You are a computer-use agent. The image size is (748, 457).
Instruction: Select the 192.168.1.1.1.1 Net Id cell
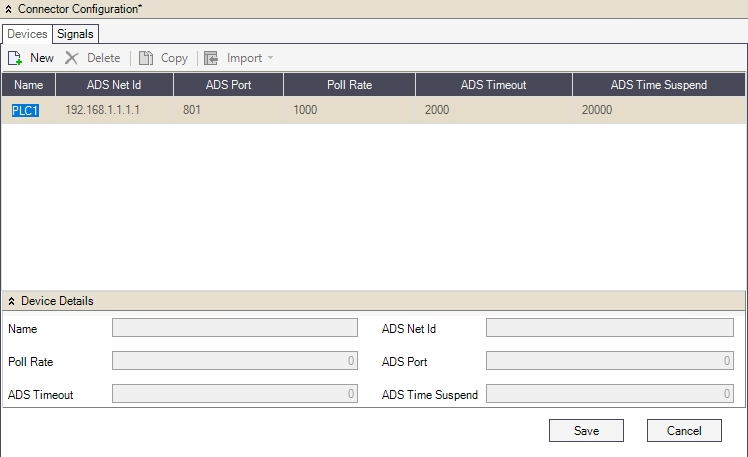pyautogui.click(x=102, y=110)
